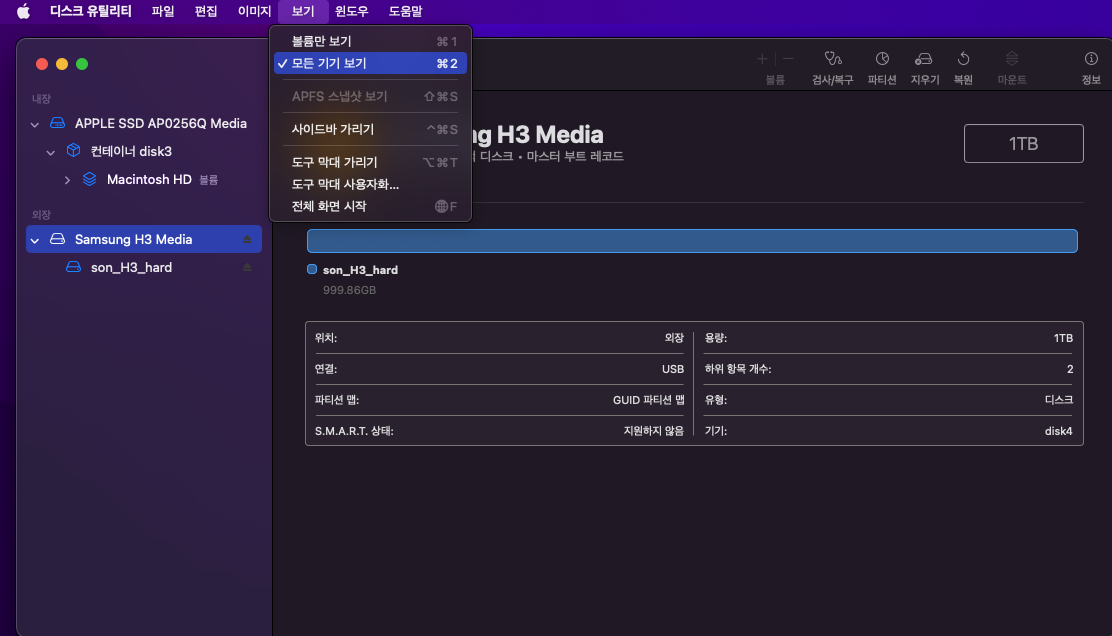The height and width of the screenshot is (636, 1112).
Task: Click 하위 항목 개수 value 2
Action: pos(1069,369)
